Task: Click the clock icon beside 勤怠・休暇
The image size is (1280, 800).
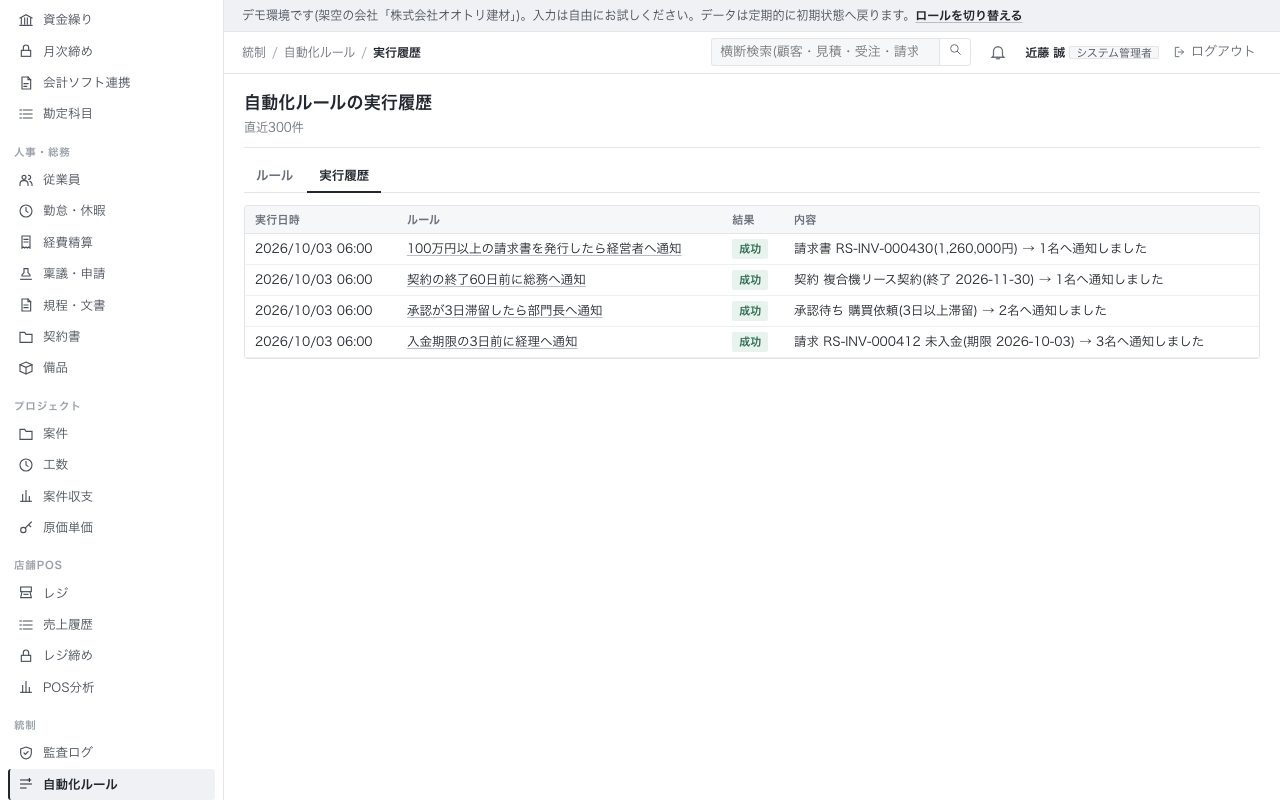Action: 26,211
